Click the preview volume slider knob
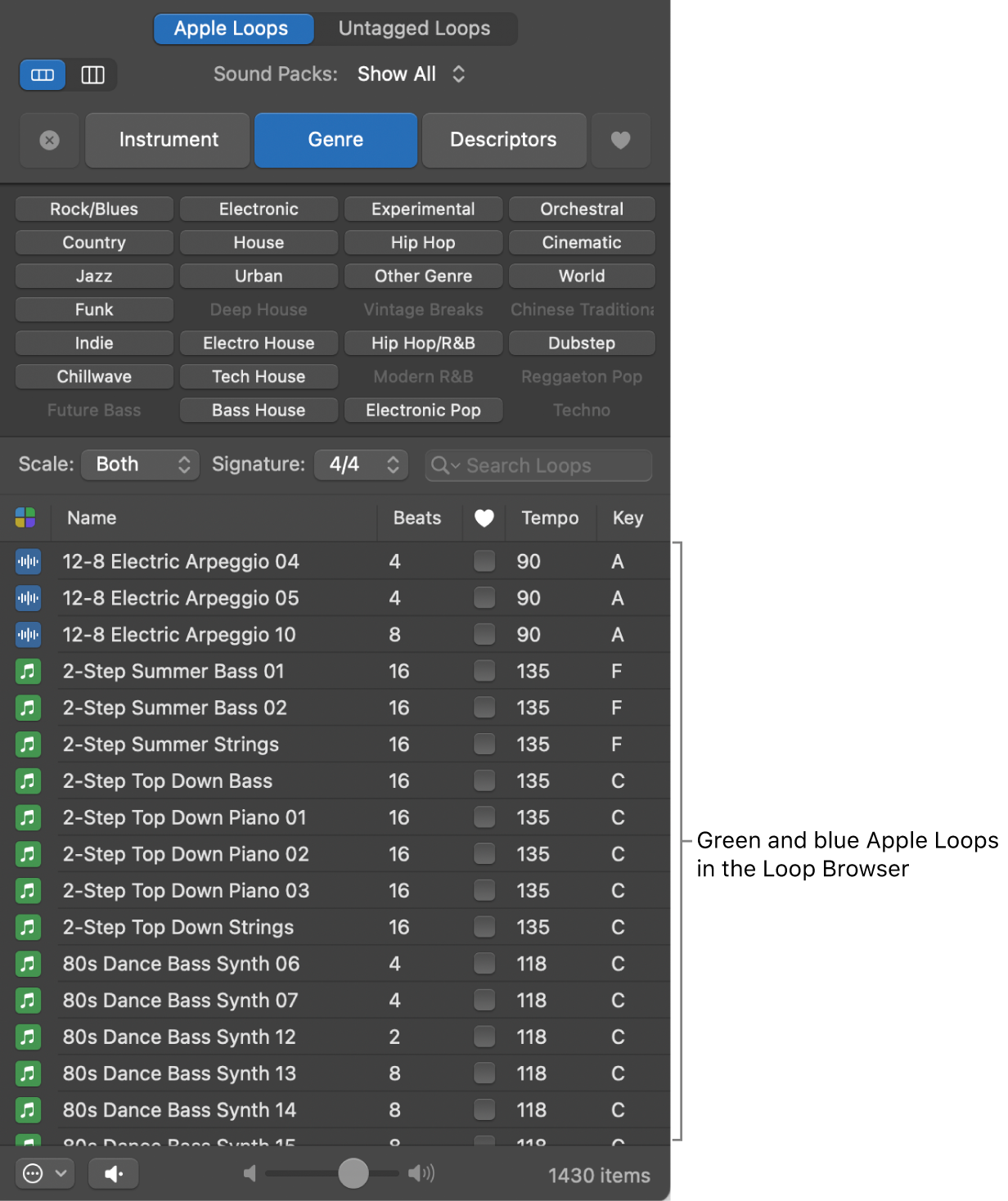 (x=353, y=1173)
